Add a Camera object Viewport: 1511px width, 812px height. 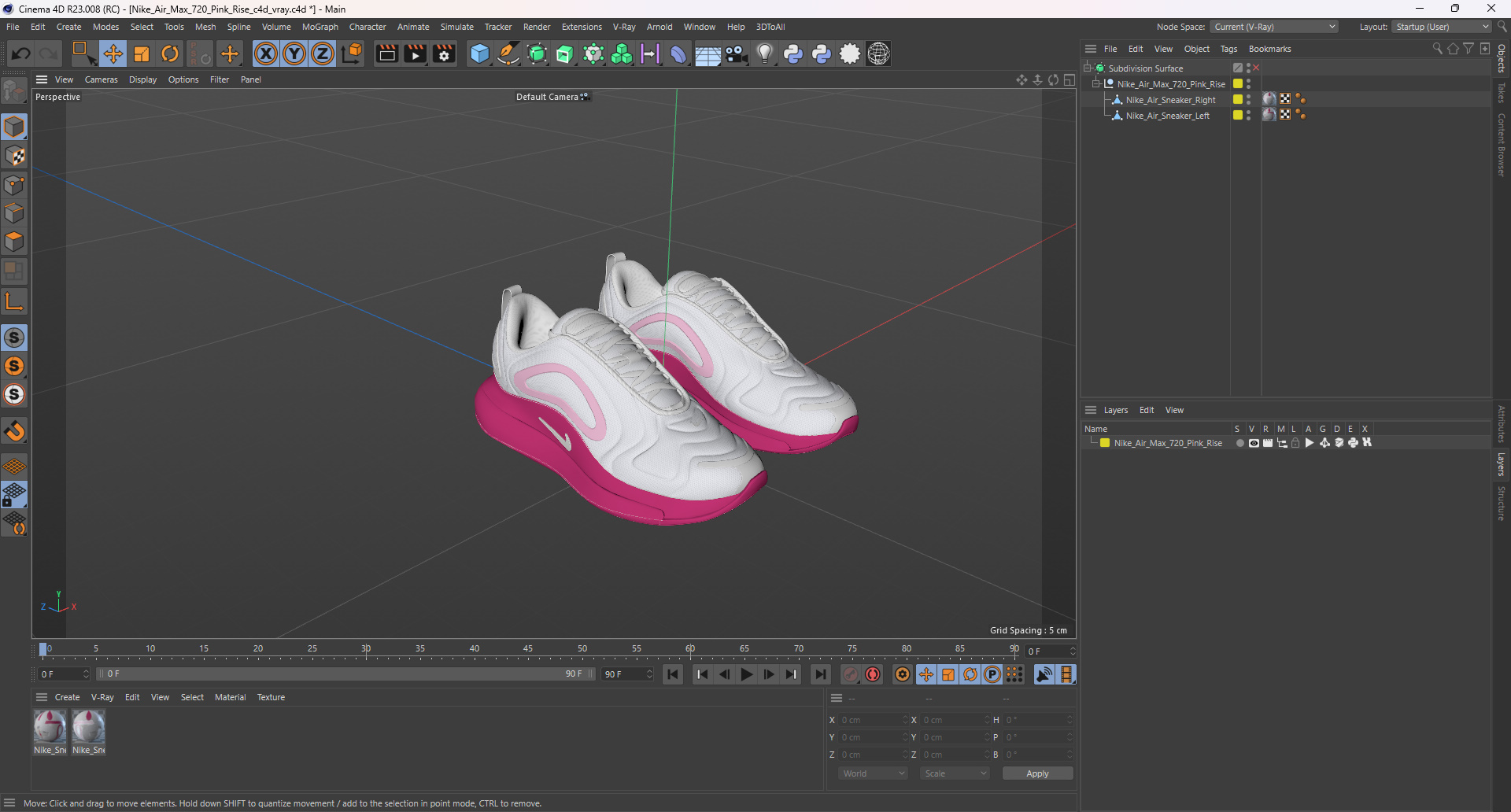(x=736, y=54)
